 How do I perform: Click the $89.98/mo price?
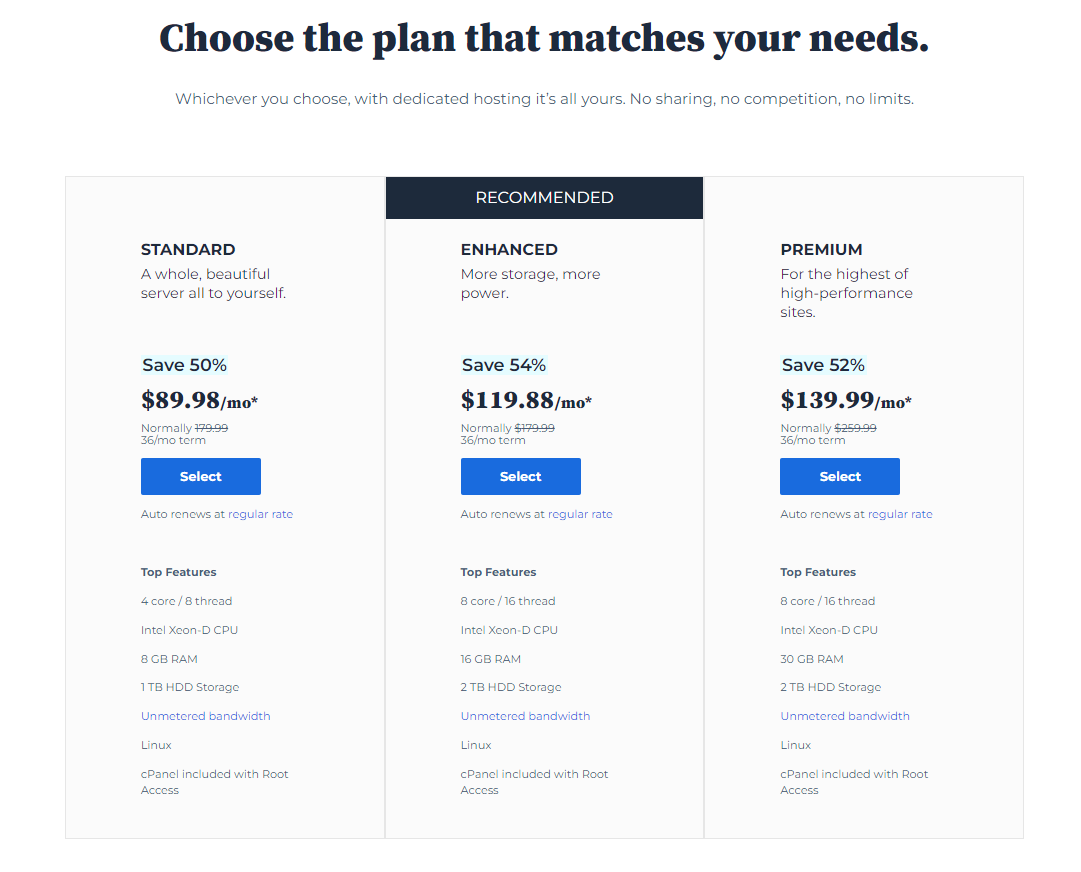199,400
